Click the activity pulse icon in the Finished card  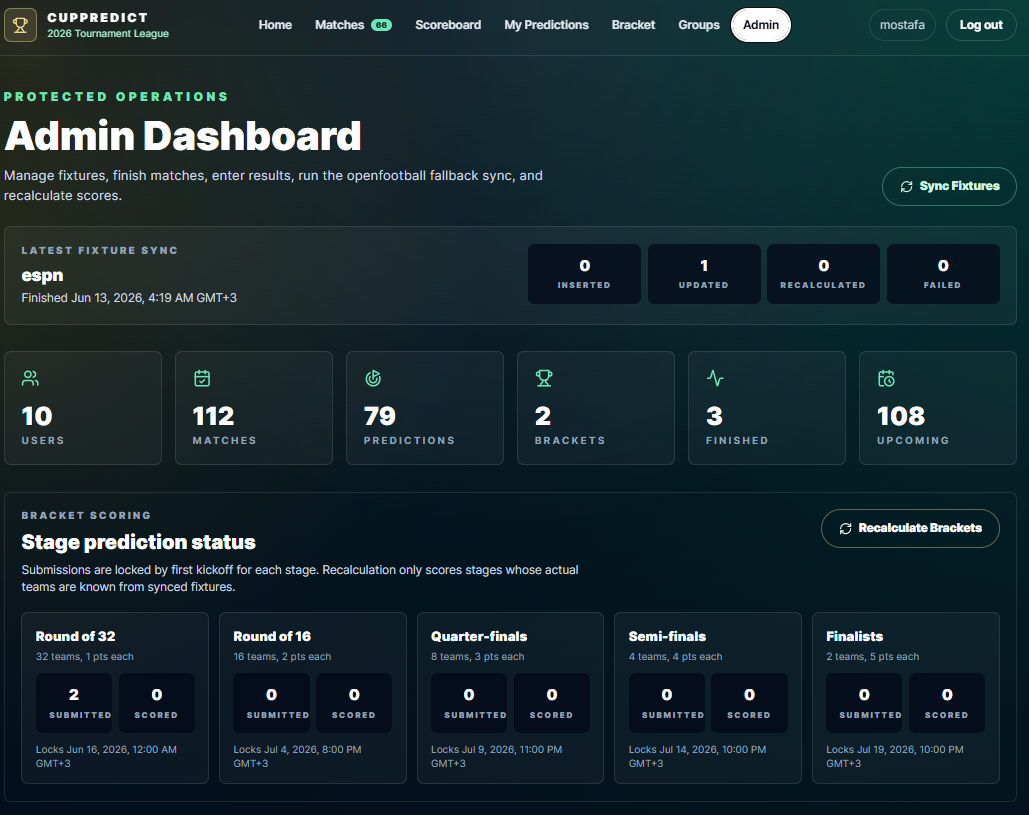pos(715,378)
